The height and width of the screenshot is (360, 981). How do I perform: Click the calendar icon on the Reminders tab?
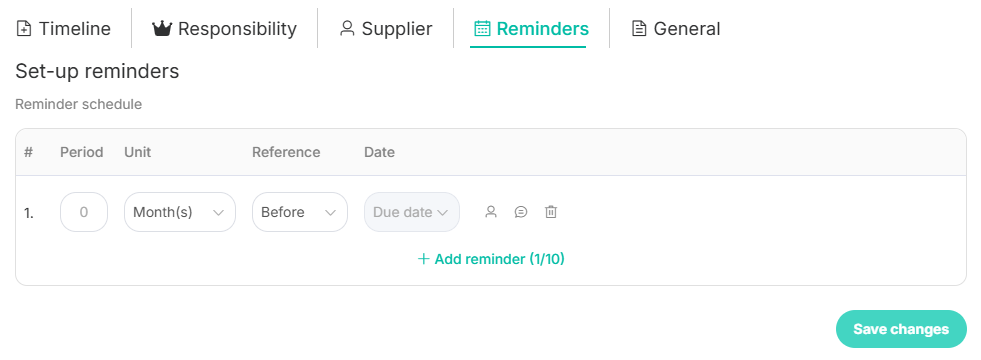482,29
